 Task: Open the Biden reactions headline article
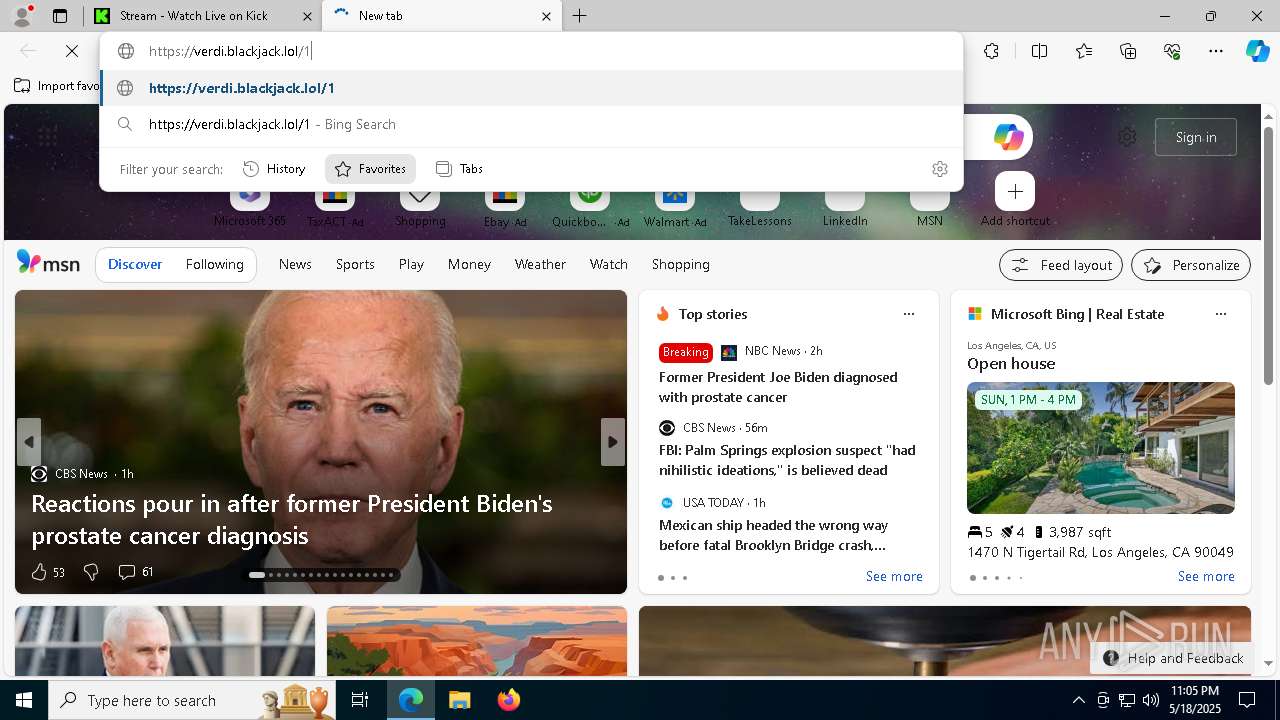292,519
